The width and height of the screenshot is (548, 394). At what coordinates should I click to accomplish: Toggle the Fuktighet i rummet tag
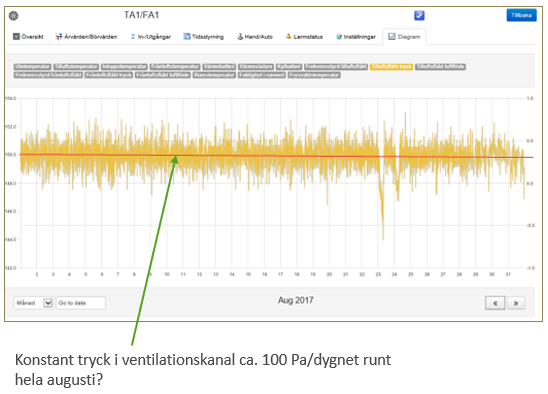(x=262, y=75)
